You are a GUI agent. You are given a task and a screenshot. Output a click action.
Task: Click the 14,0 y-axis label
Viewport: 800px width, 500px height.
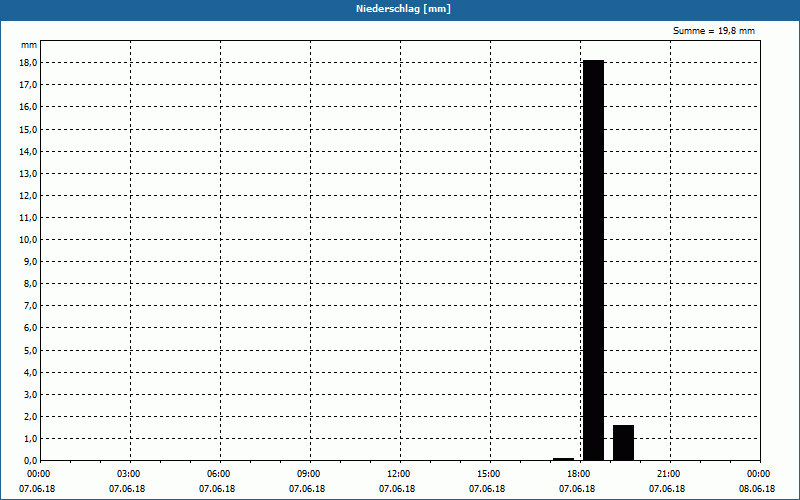pyautogui.click(x=29, y=151)
